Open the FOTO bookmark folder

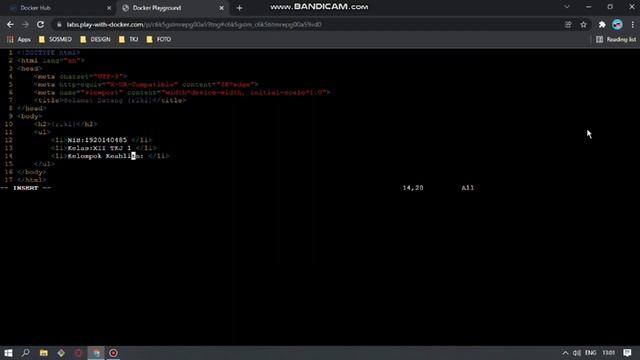pyautogui.click(x=159, y=40)
